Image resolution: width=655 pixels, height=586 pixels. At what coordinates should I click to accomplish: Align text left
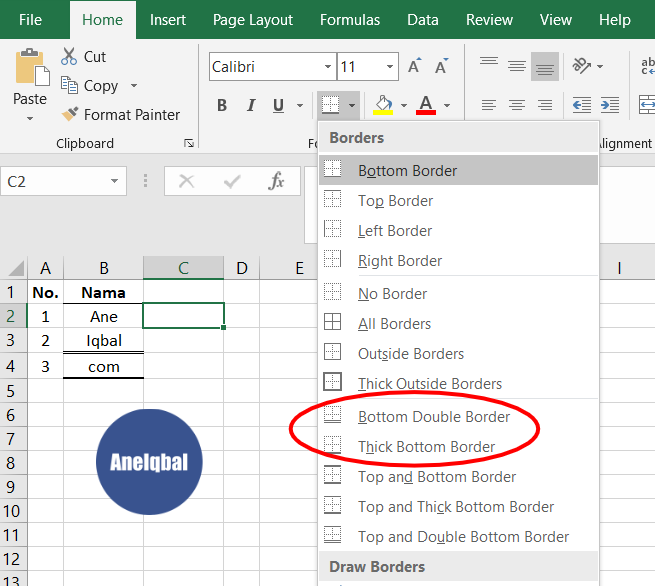(489, 104)
